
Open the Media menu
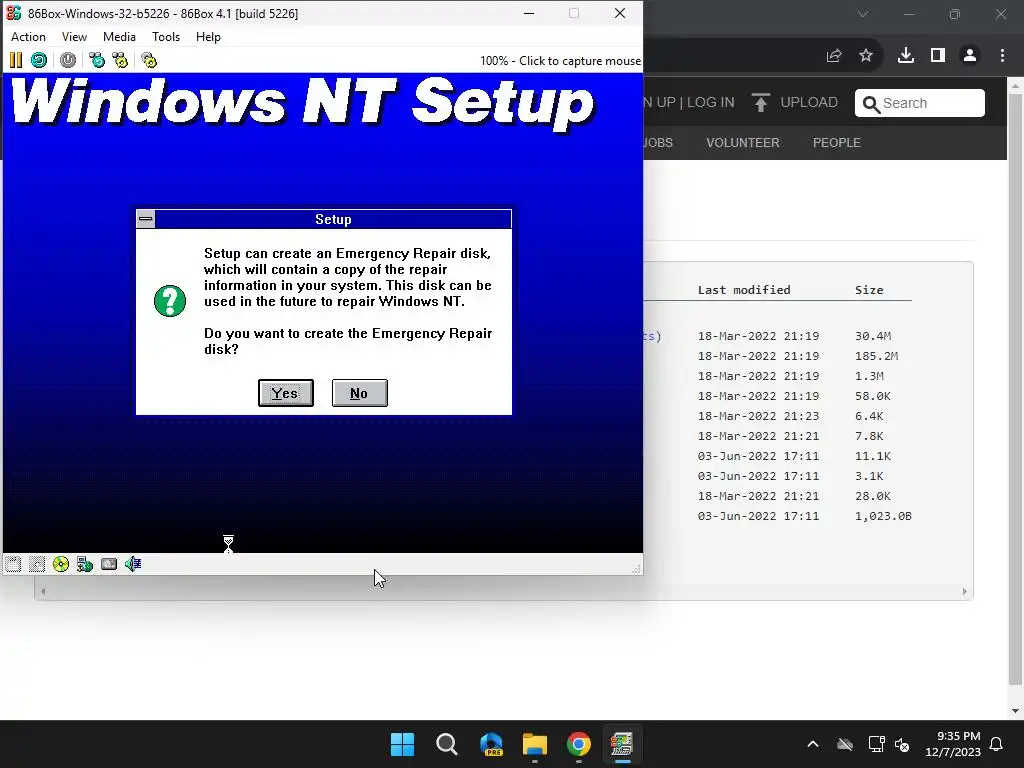click(x=120, y=37)
